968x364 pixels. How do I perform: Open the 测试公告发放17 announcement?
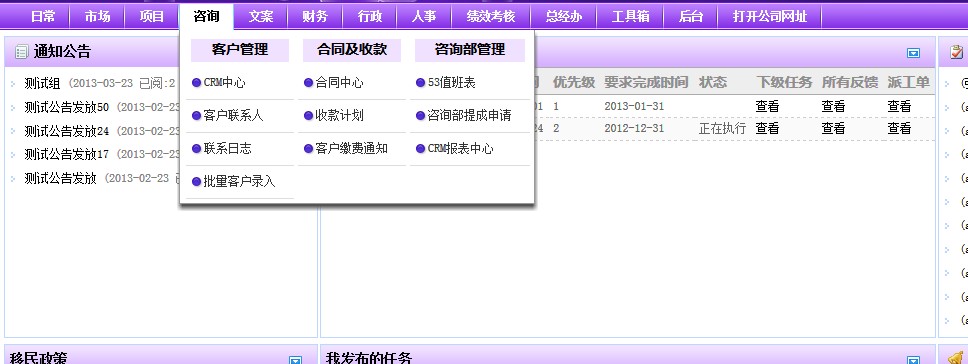[67, 154]
